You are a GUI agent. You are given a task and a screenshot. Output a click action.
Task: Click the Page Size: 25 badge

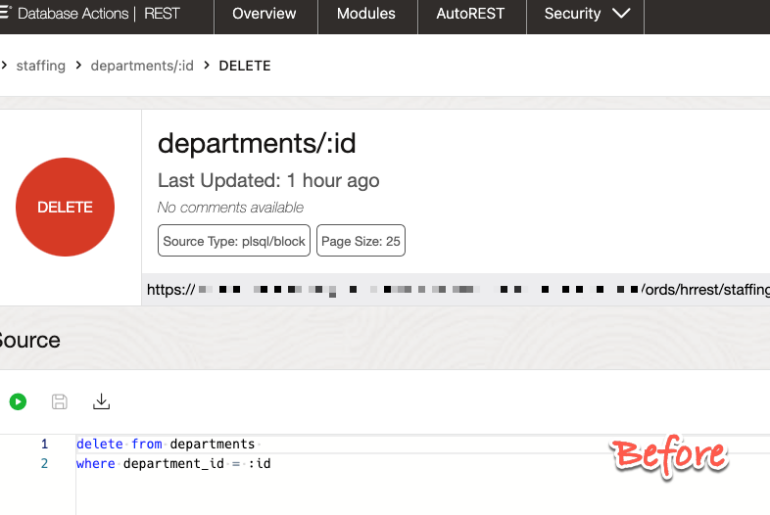(x=361, y=241)
